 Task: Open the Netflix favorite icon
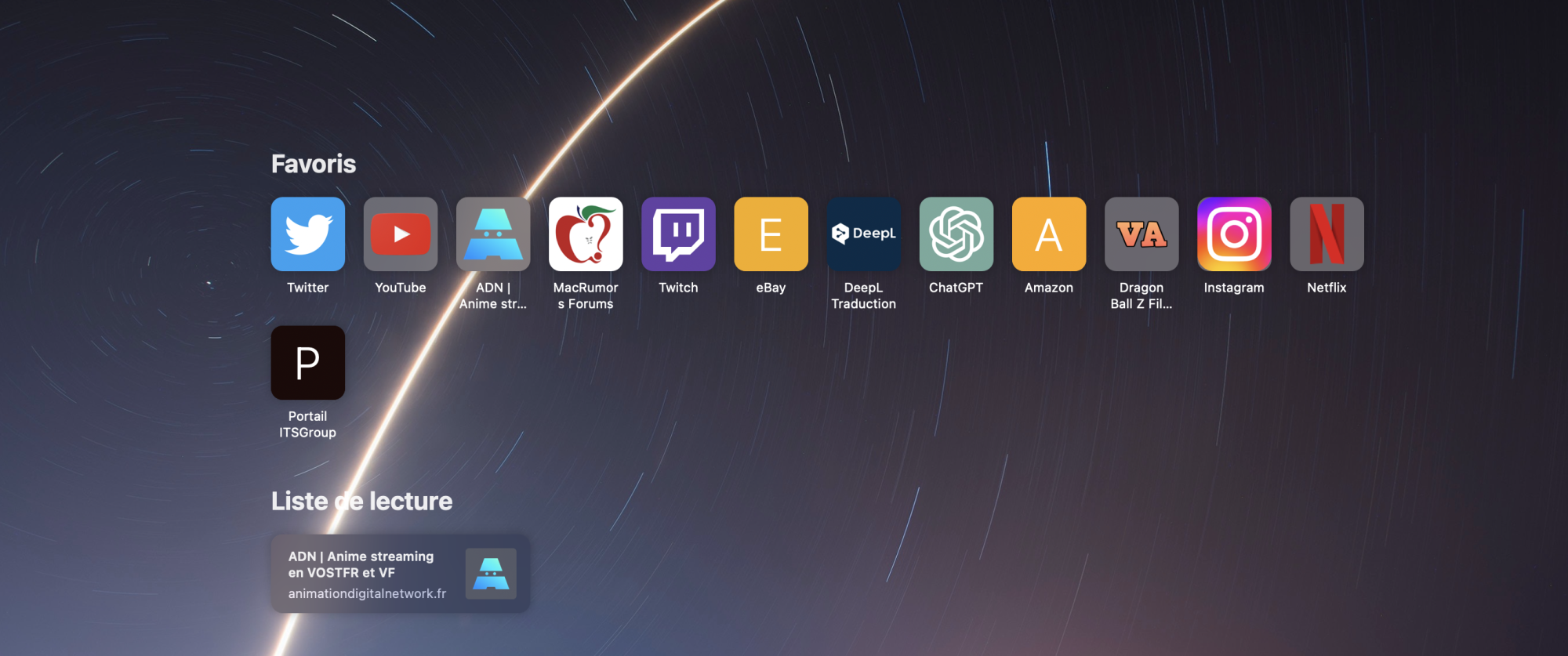click(1327, 234)
